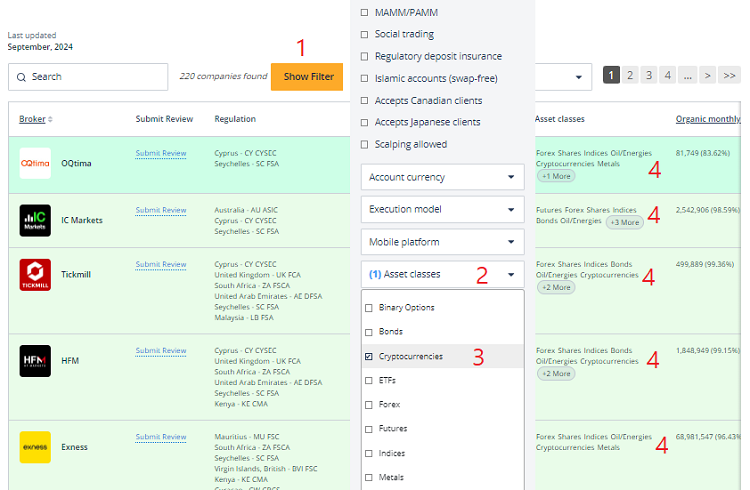Go to results page 3
The width and height of the screenshot is (750, 490).
click(649, 75)
